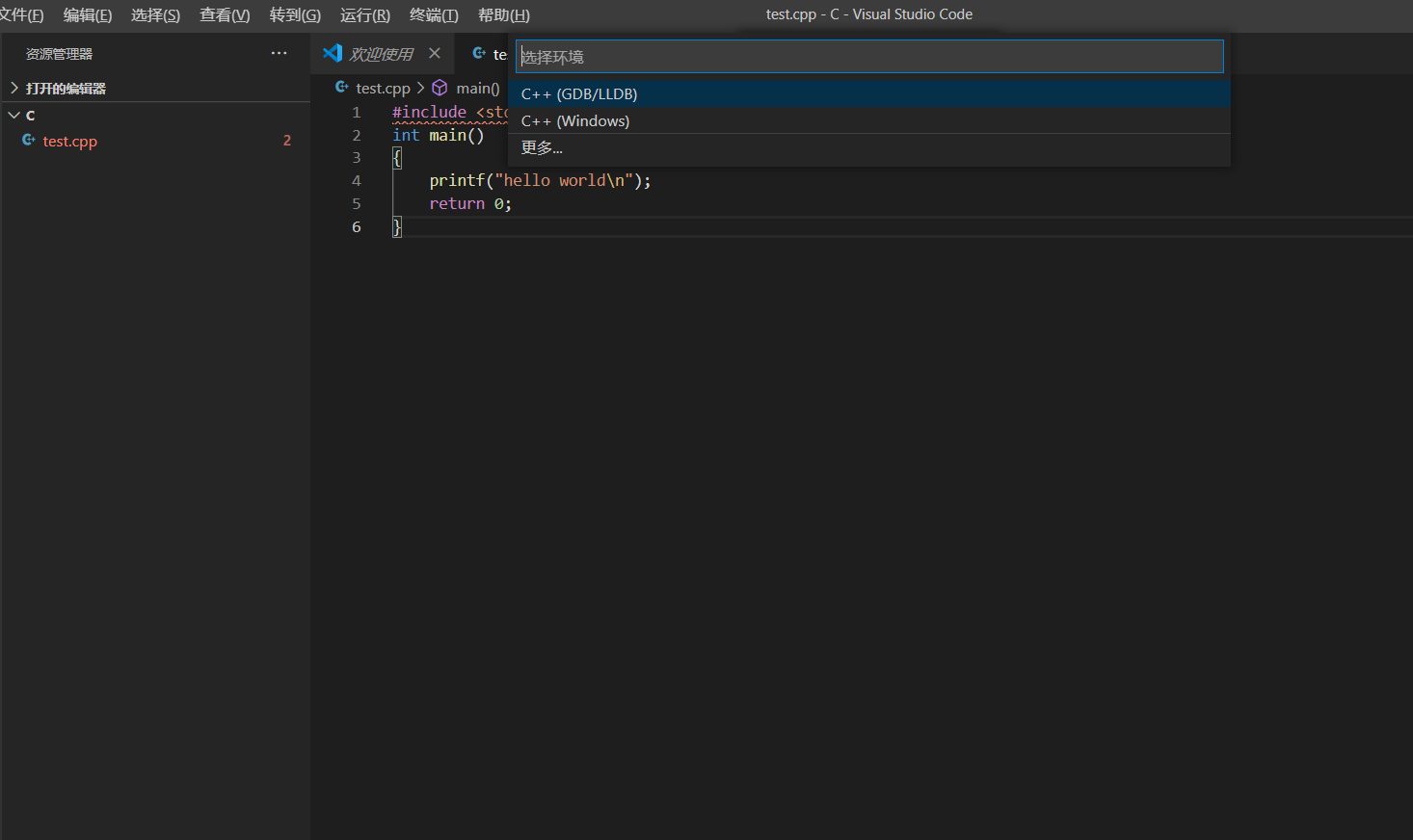The width and height of the screenshot is (1413, 840).
Task: Open the explorer more actions ellipsis
Action: point(280,53)
